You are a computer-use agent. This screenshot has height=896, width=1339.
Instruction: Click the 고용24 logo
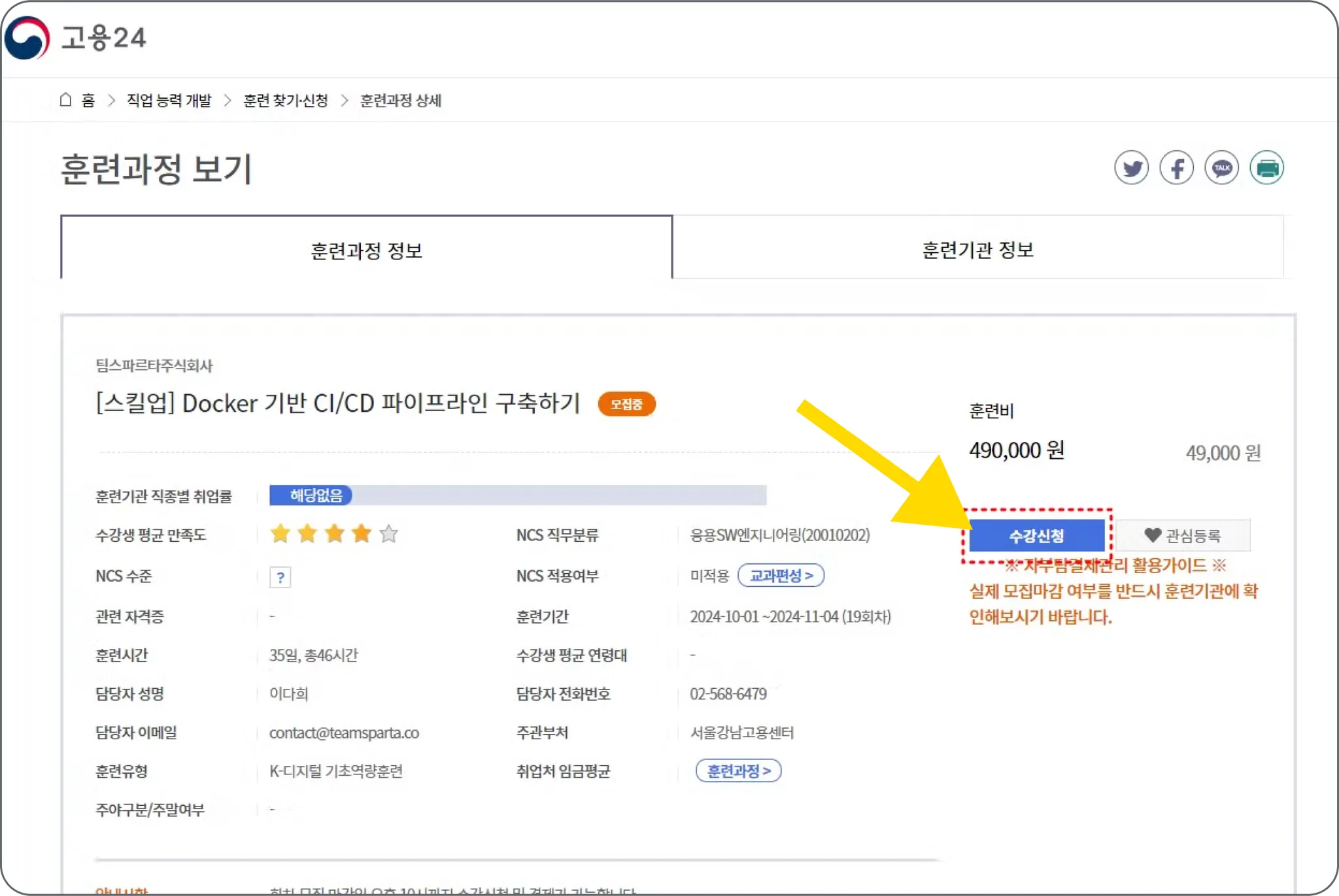click(75, 37)
